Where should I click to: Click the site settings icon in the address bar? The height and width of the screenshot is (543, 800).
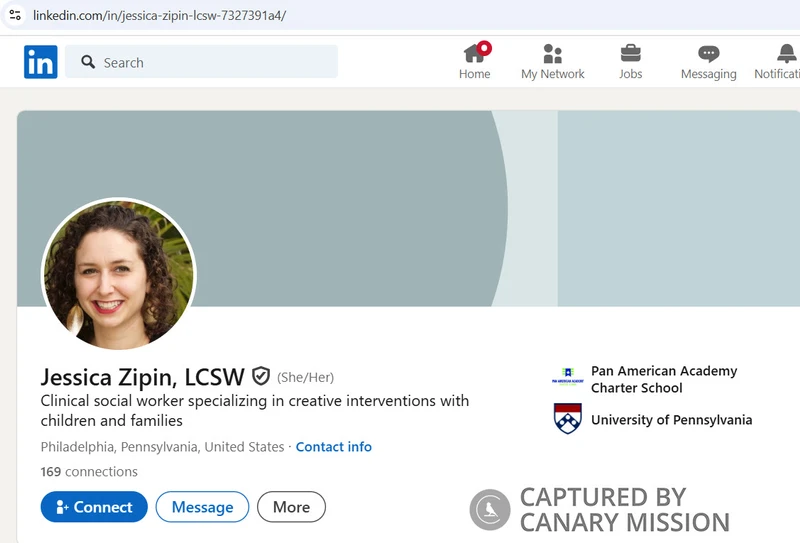coord(15,15)
